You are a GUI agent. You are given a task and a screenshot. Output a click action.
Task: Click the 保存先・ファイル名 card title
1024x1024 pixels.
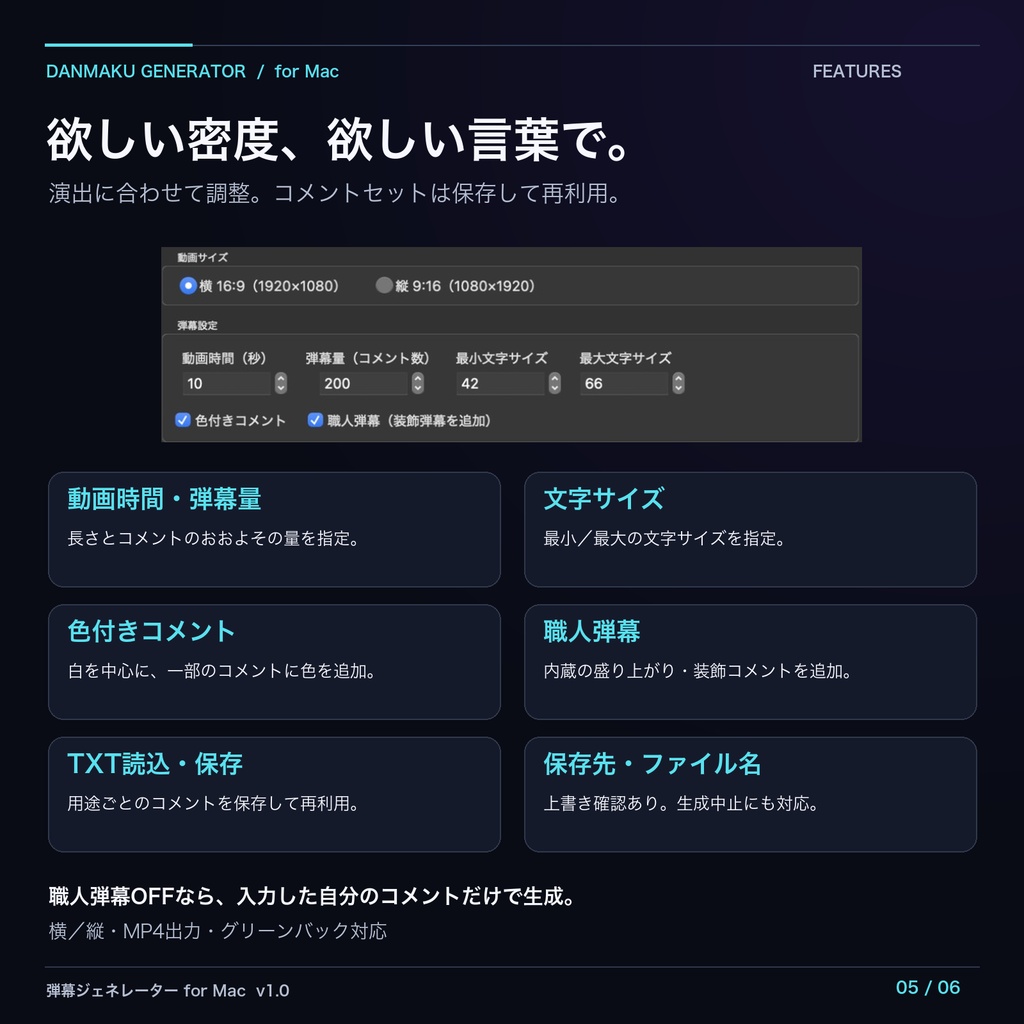coord(652,764)
